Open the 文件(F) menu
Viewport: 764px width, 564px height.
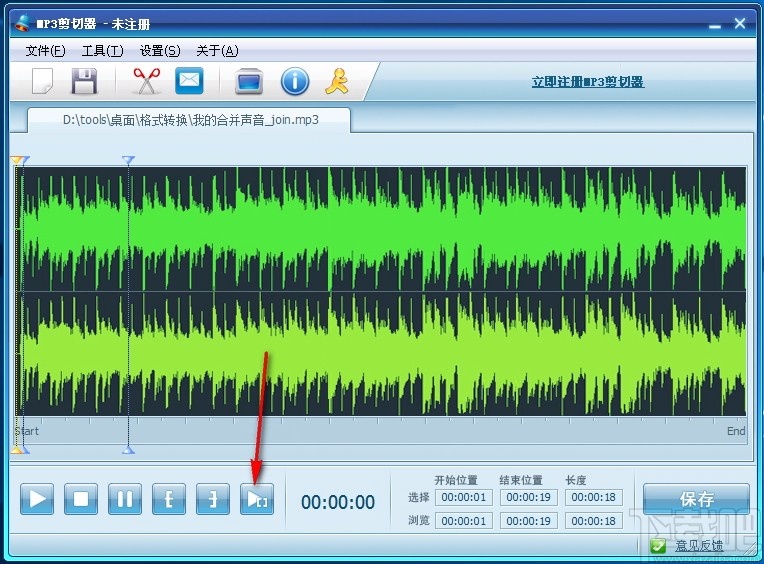45,51
